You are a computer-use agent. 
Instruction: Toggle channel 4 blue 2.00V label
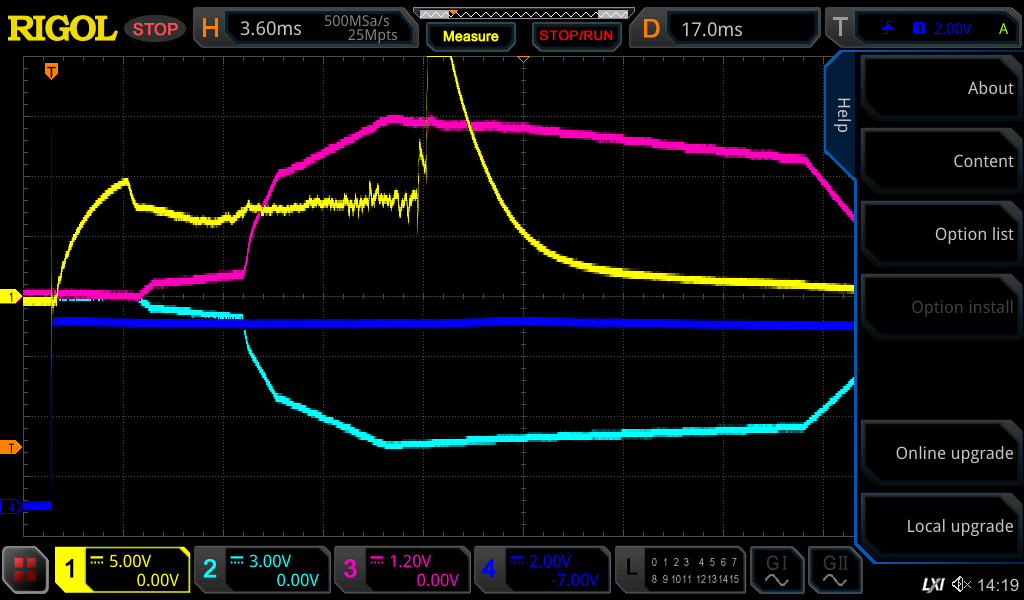click(x=540, y=570)
